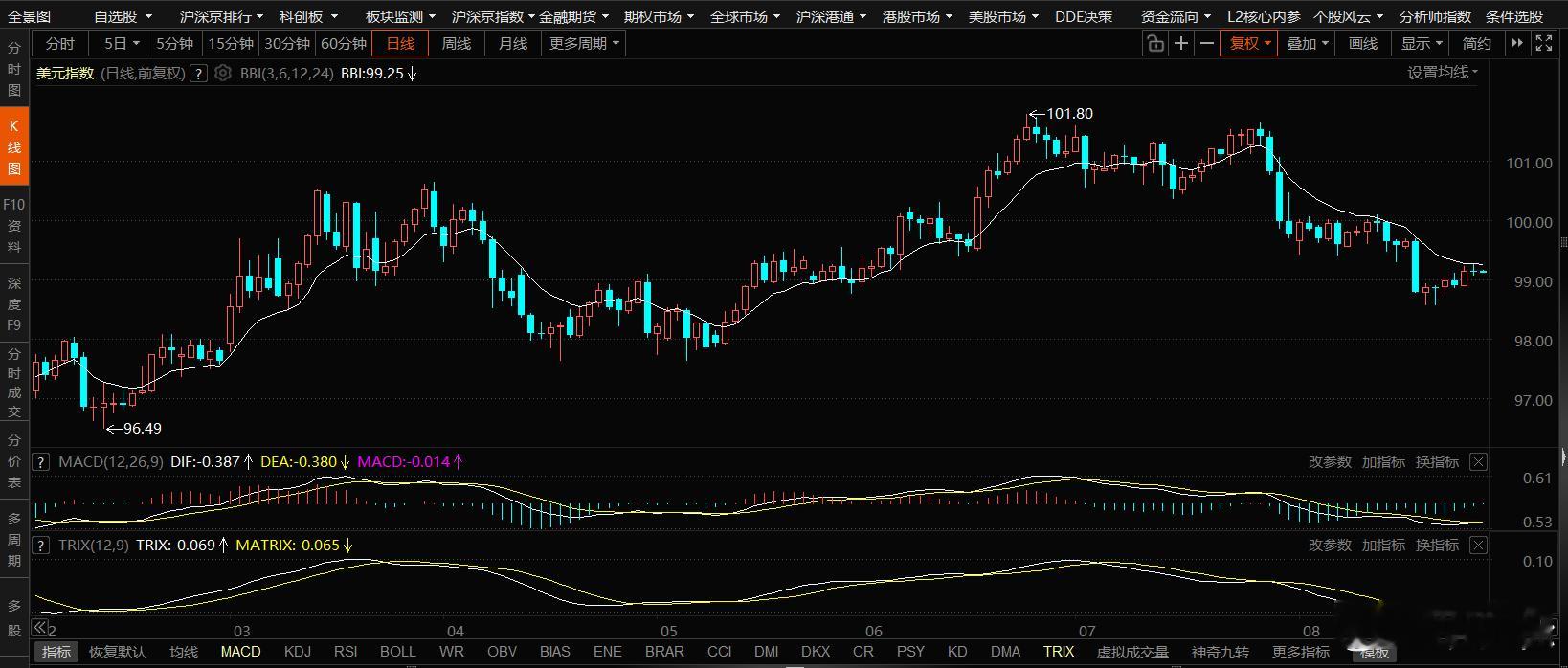Click 画线 drawing button
Viewport: 1568px width, 668px height.
[1363, 43]
